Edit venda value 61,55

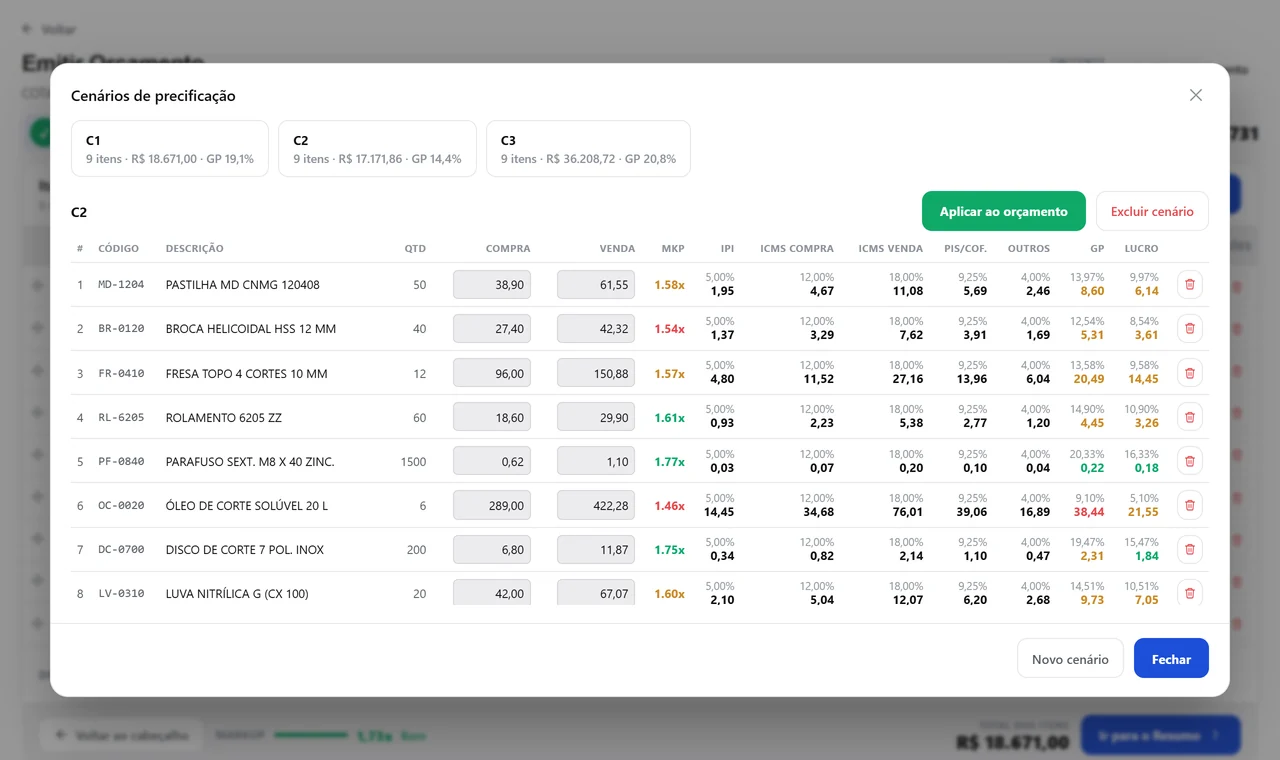click(x=596, y=285)
